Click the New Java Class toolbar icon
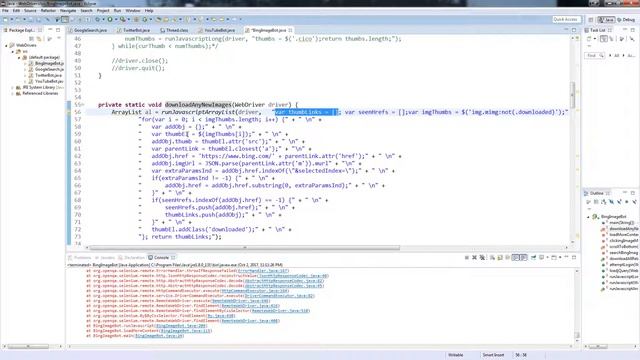 (x=145, y=19)
